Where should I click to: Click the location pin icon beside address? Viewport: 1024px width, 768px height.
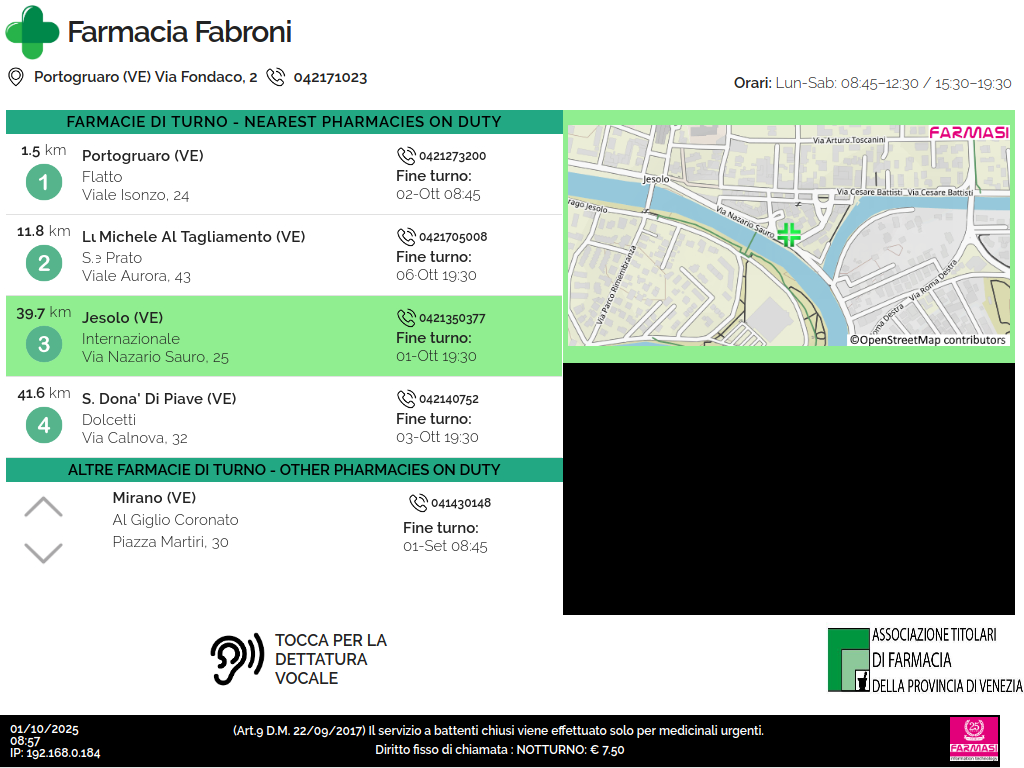(x=16, y=77)
